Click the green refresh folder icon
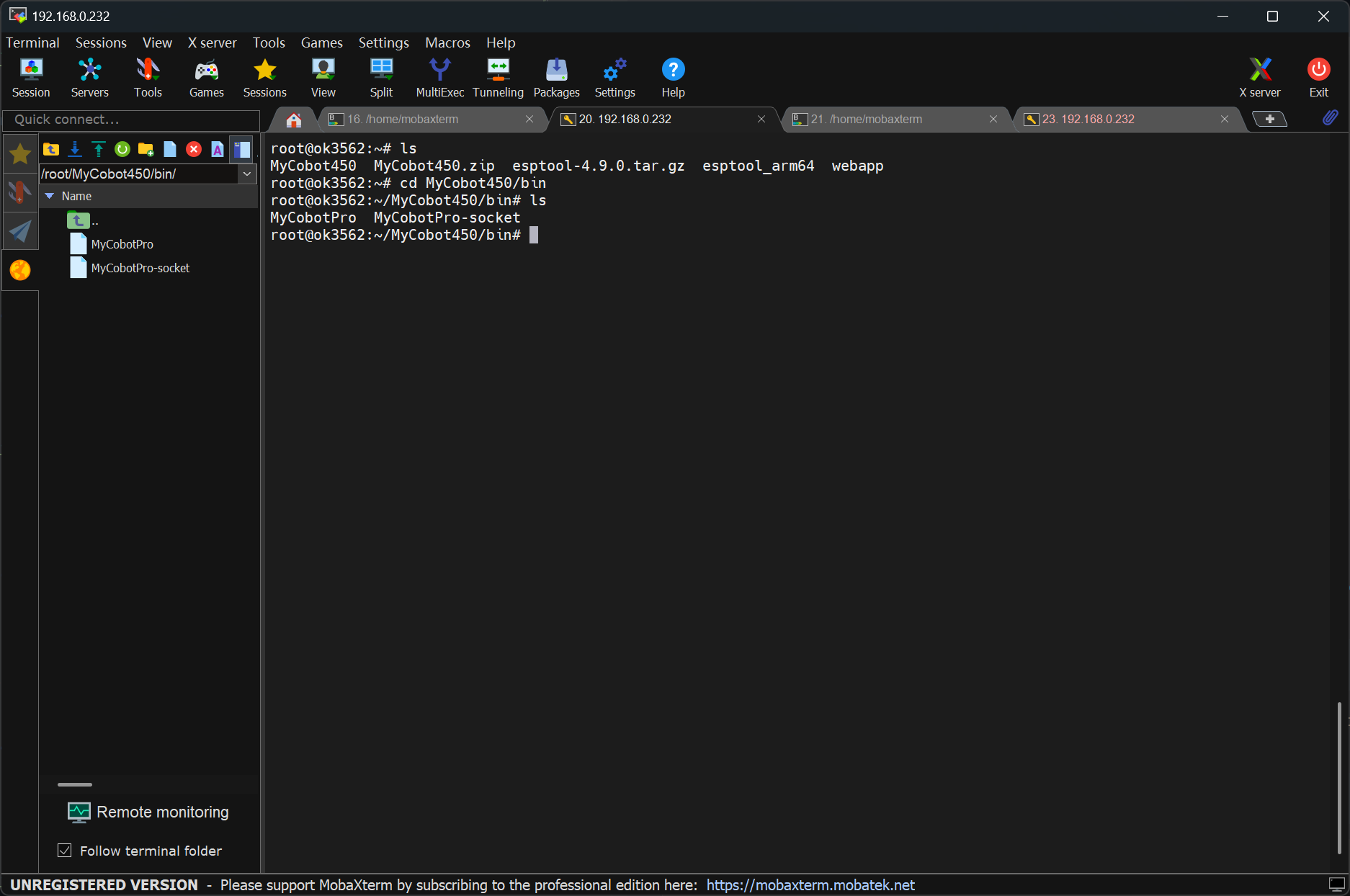The height and width of the screenshot is (896, 1350). [122, 149]
